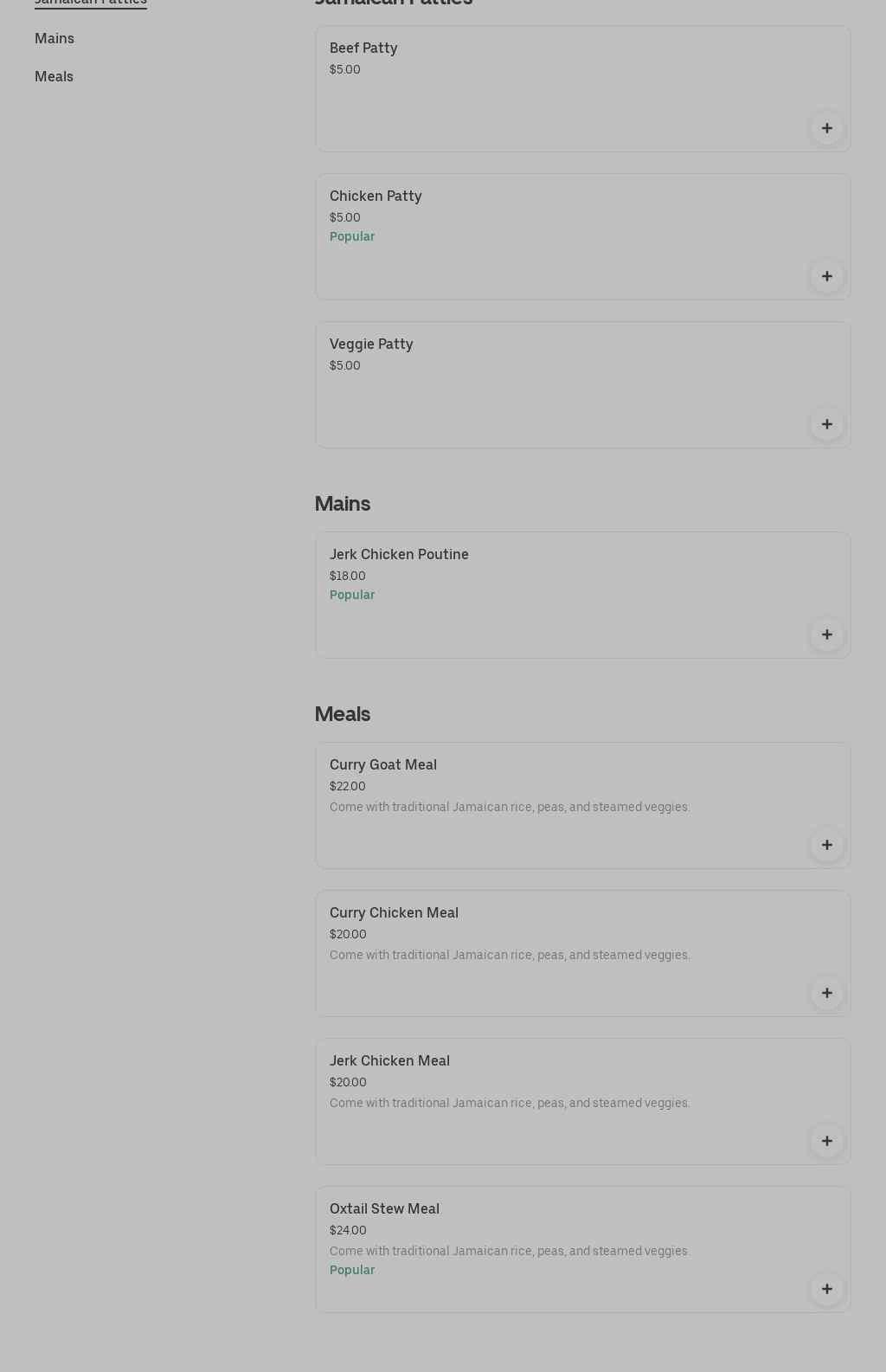Add Jerk Chicken Poutine via plus icon

[826, 634]
